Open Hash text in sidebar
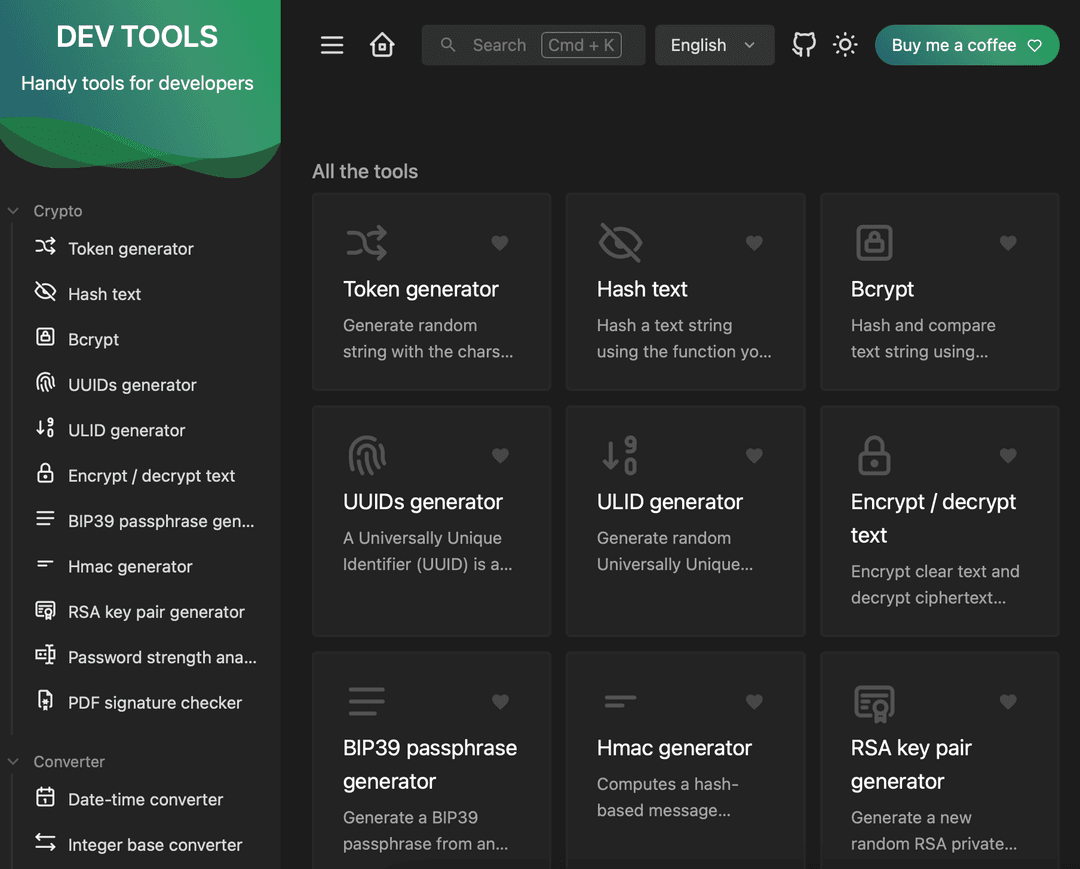 pyautogui.click(x=104, y=294)
